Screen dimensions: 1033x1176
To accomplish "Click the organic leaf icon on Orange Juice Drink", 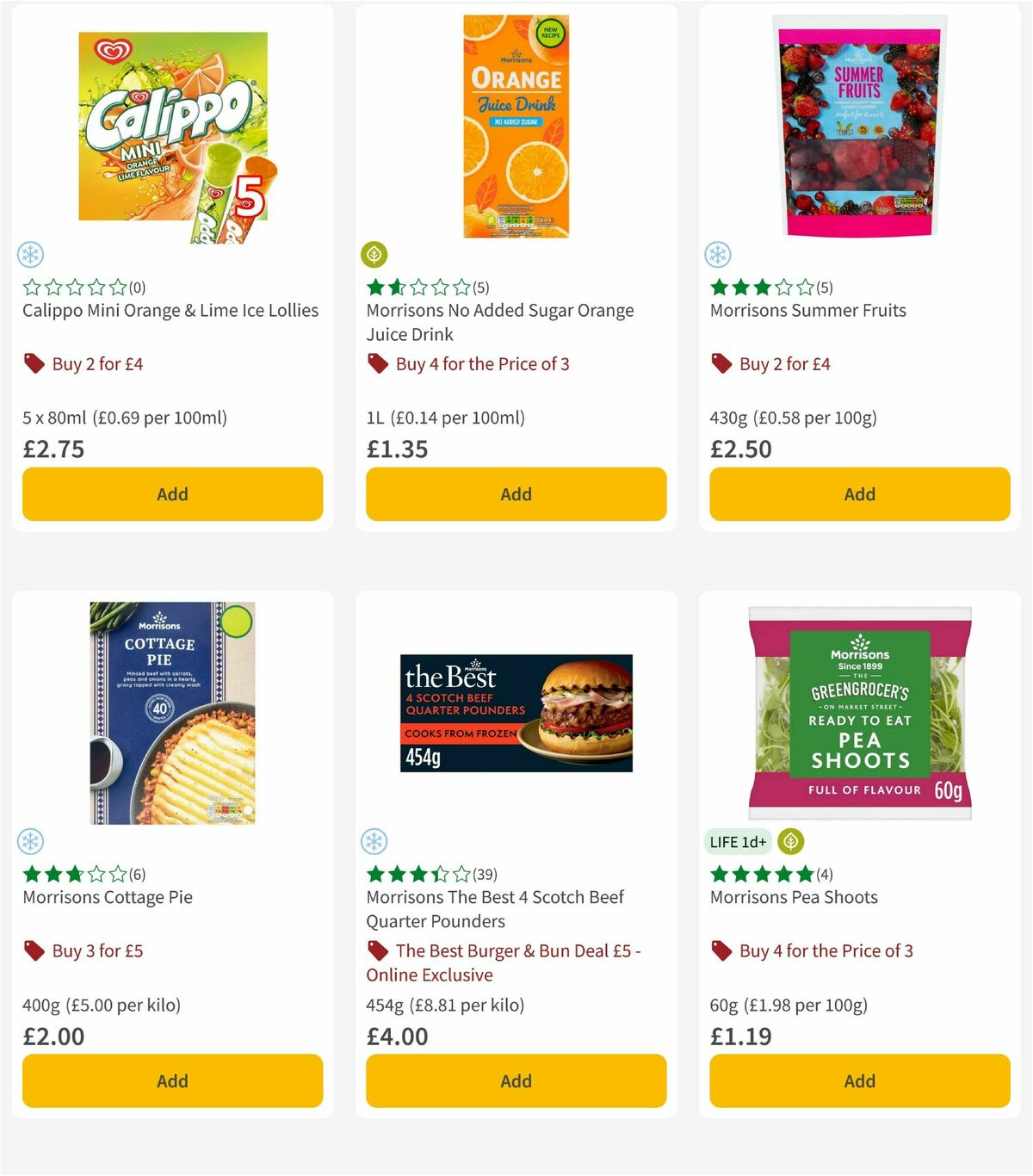I will pos(374,254).
